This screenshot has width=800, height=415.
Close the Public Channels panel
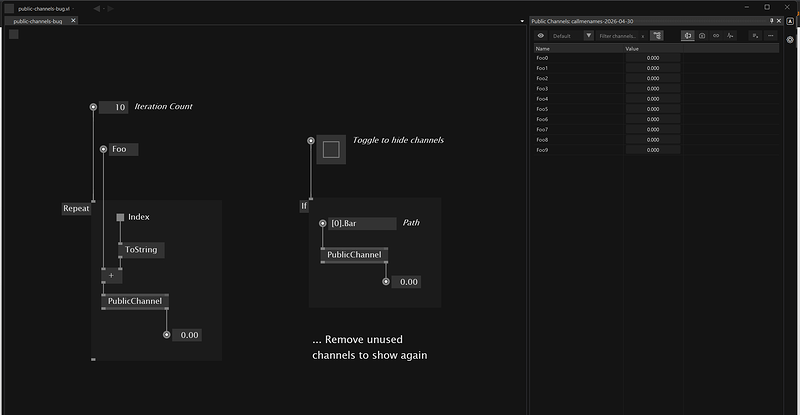[x=779, y=21]
